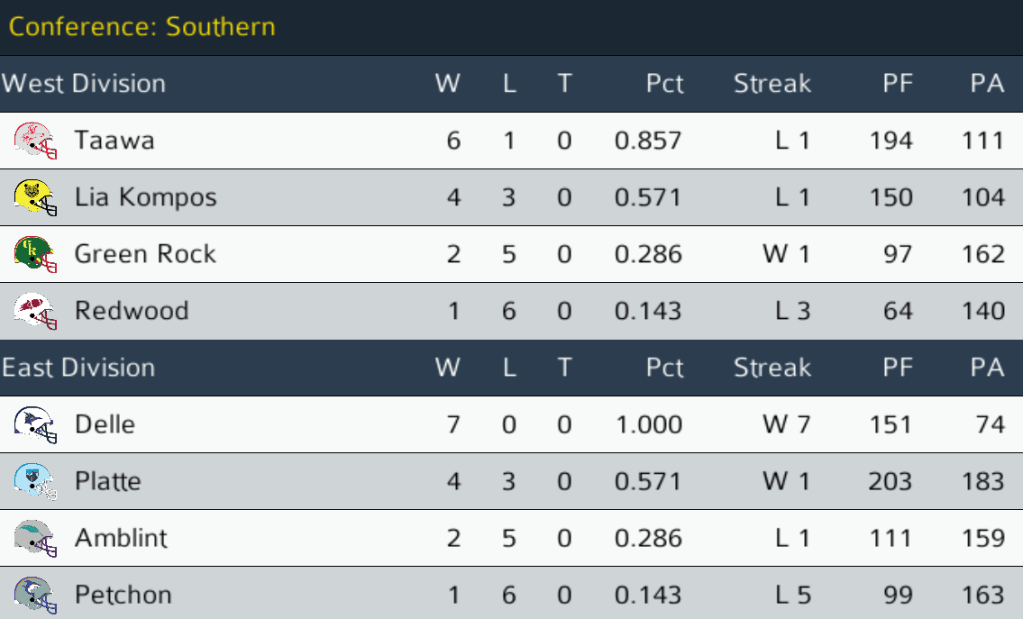Click the Redwood team helmet icon

point(35,311)
